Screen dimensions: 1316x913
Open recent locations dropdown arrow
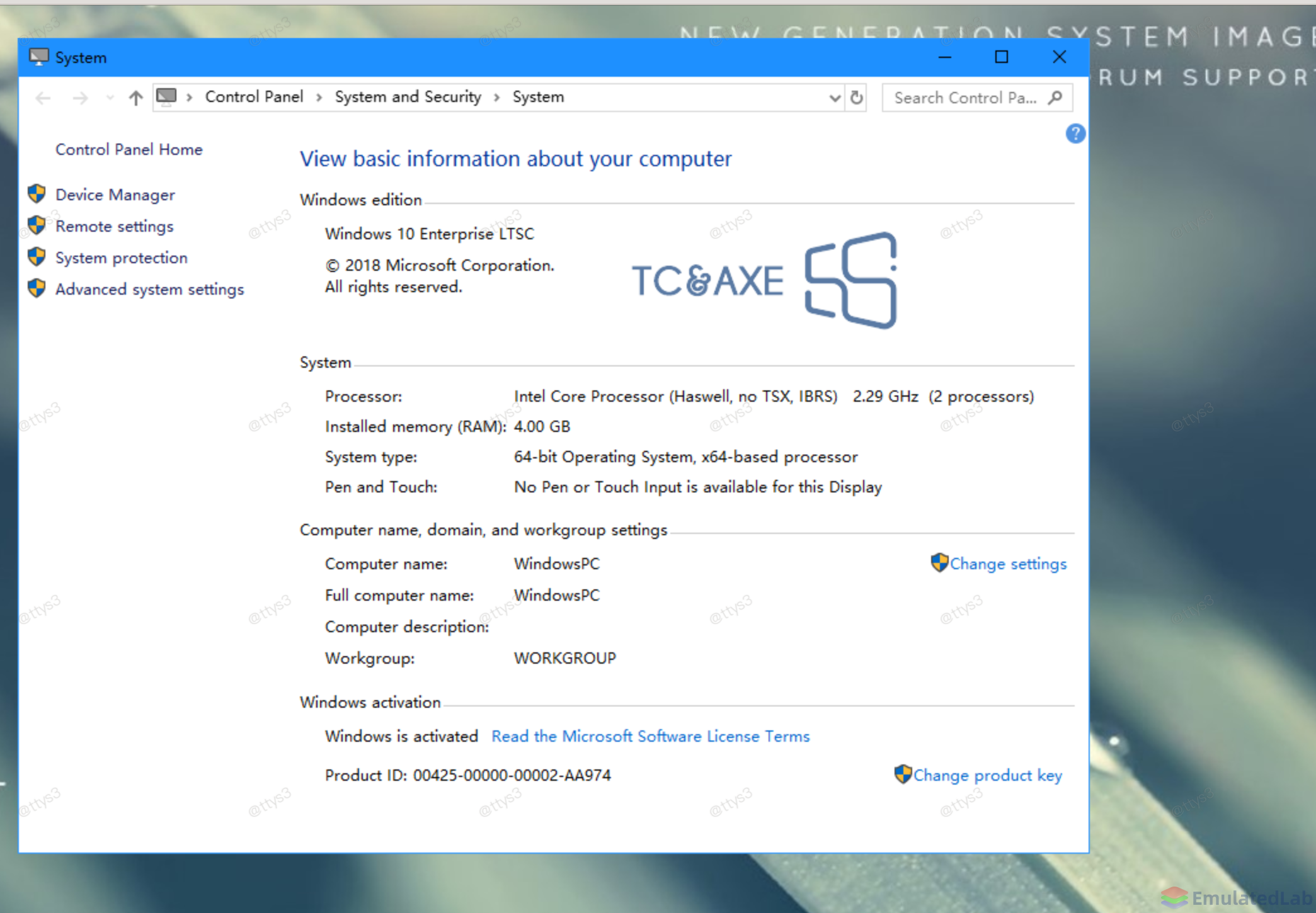coord(110,98)
